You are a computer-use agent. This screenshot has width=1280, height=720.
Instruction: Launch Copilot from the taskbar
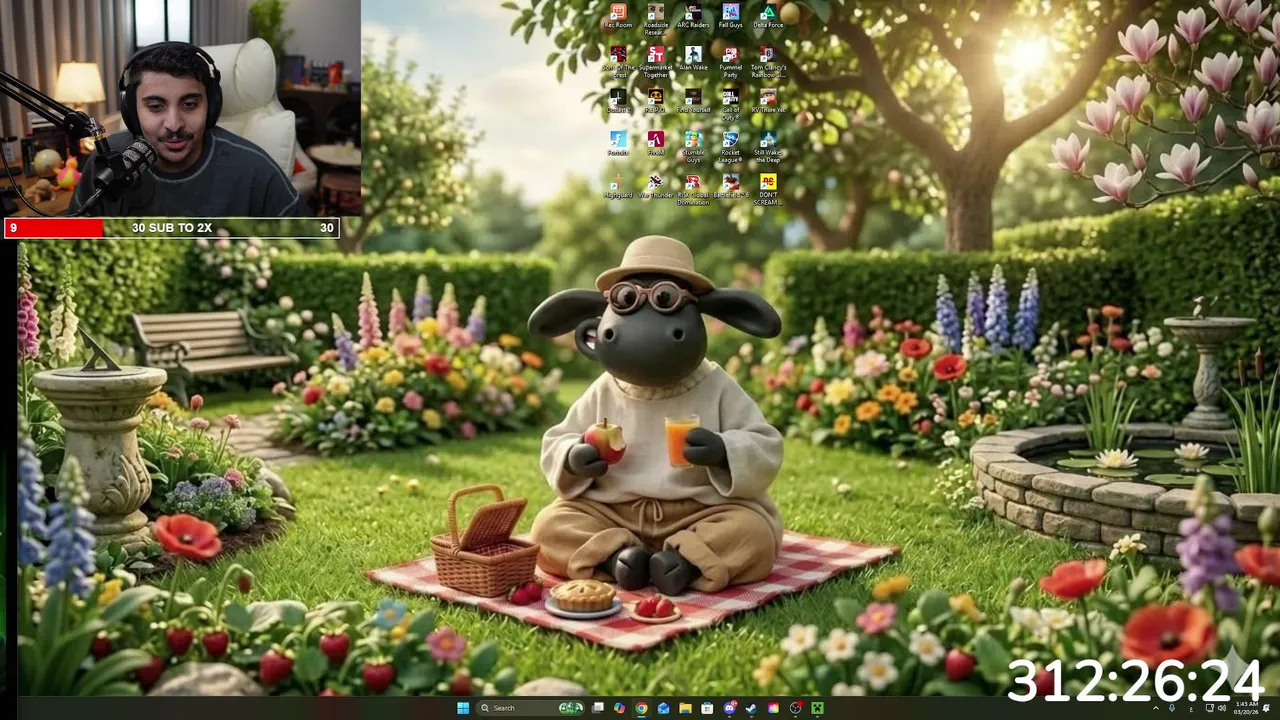tap(619, 708)
